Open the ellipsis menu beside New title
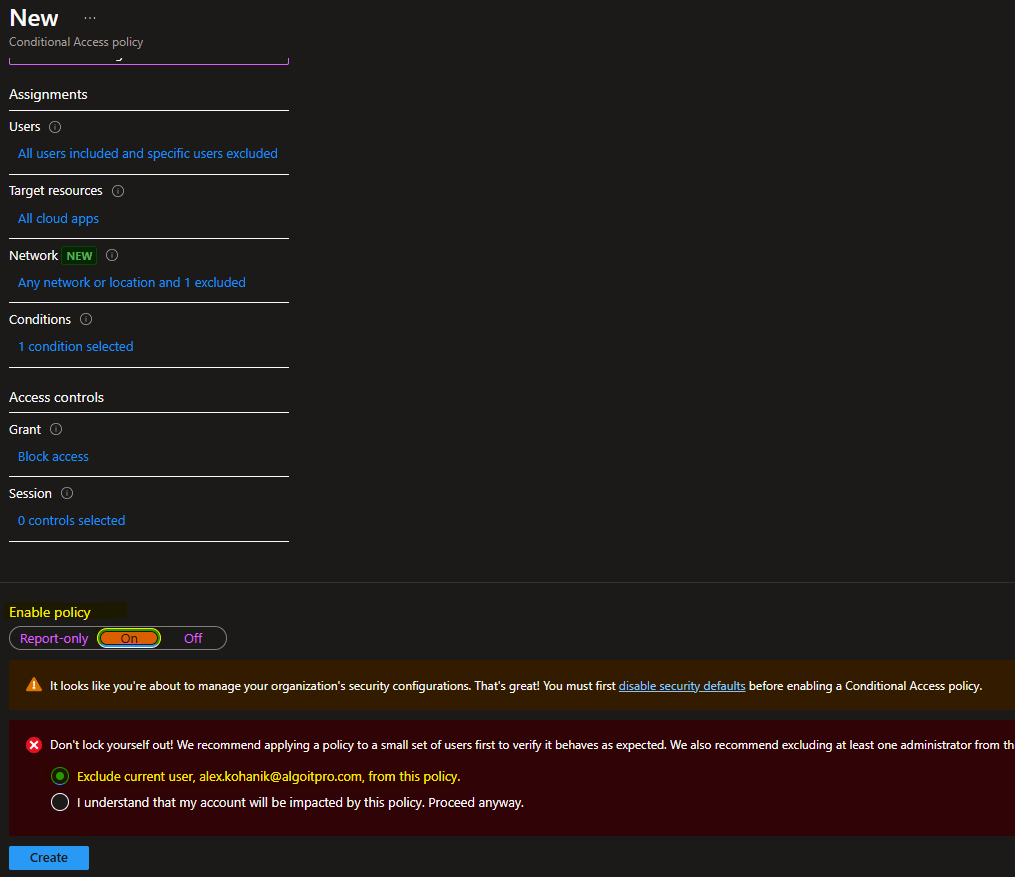The height and width of the screenshot is (877, 1015). pos(90,19)
